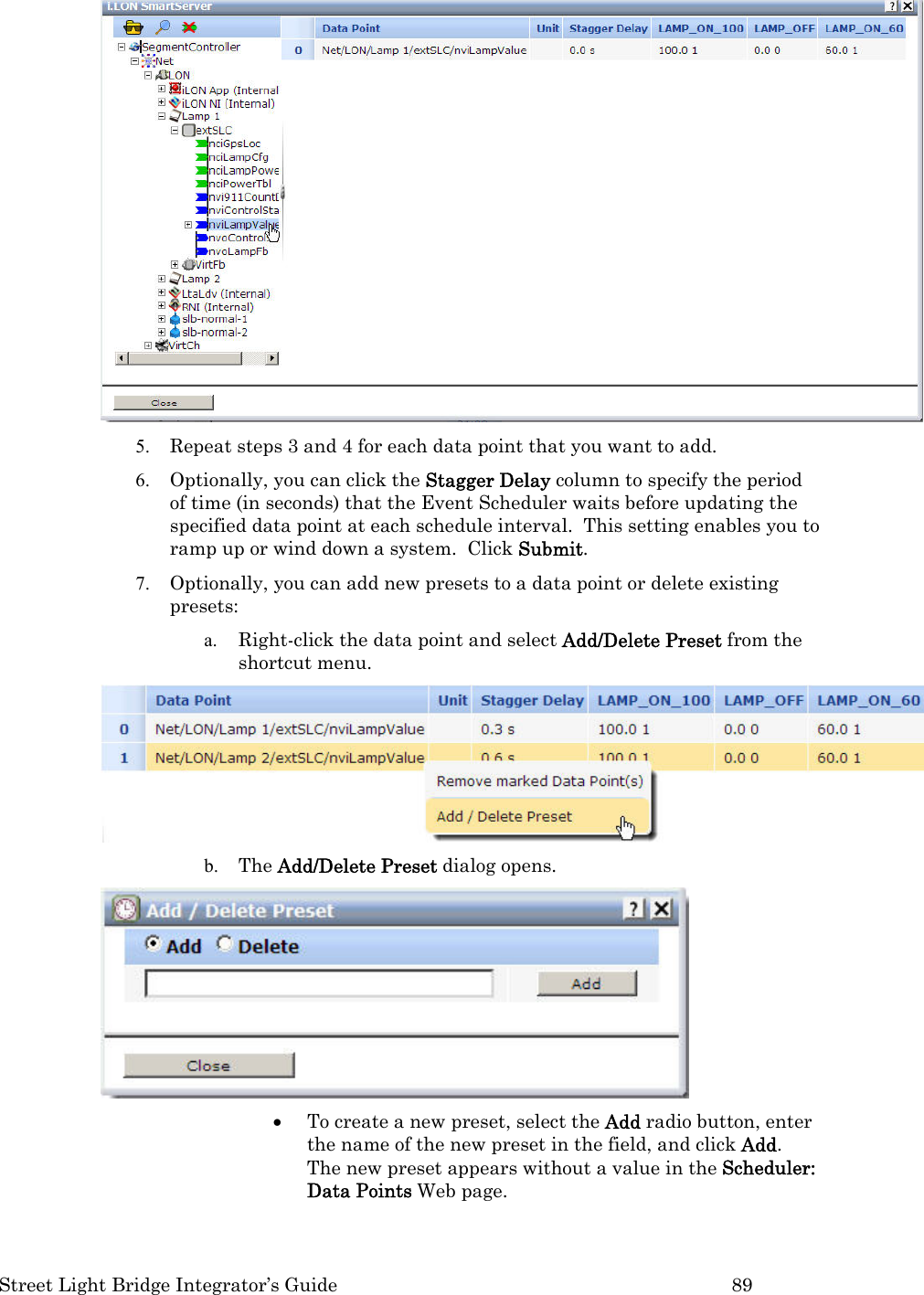Expand the LtaLdv (Internal) node

tap(162, 293)
